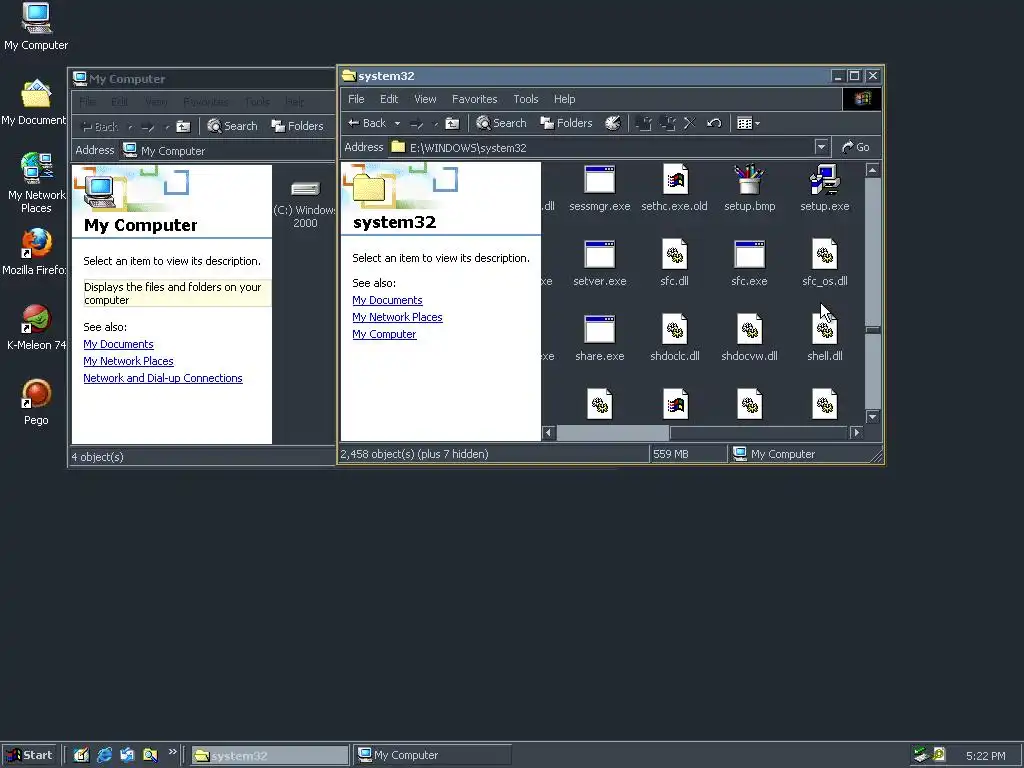The image size is (1024, 768).
Task: Click the vertical scrollbar thumb in system32
Action: 872,330
